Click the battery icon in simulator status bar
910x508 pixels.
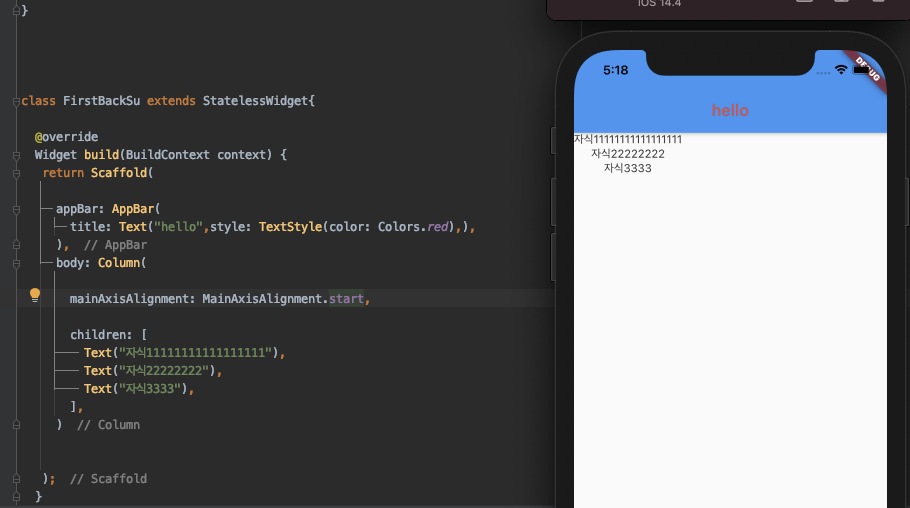861,70
